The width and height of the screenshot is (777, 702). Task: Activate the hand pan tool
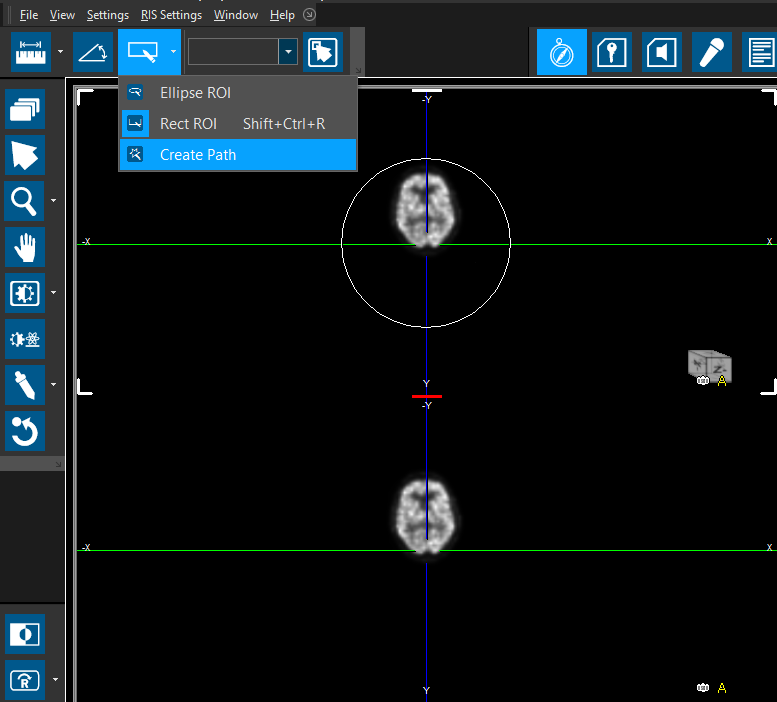click(x=25, y=246)
